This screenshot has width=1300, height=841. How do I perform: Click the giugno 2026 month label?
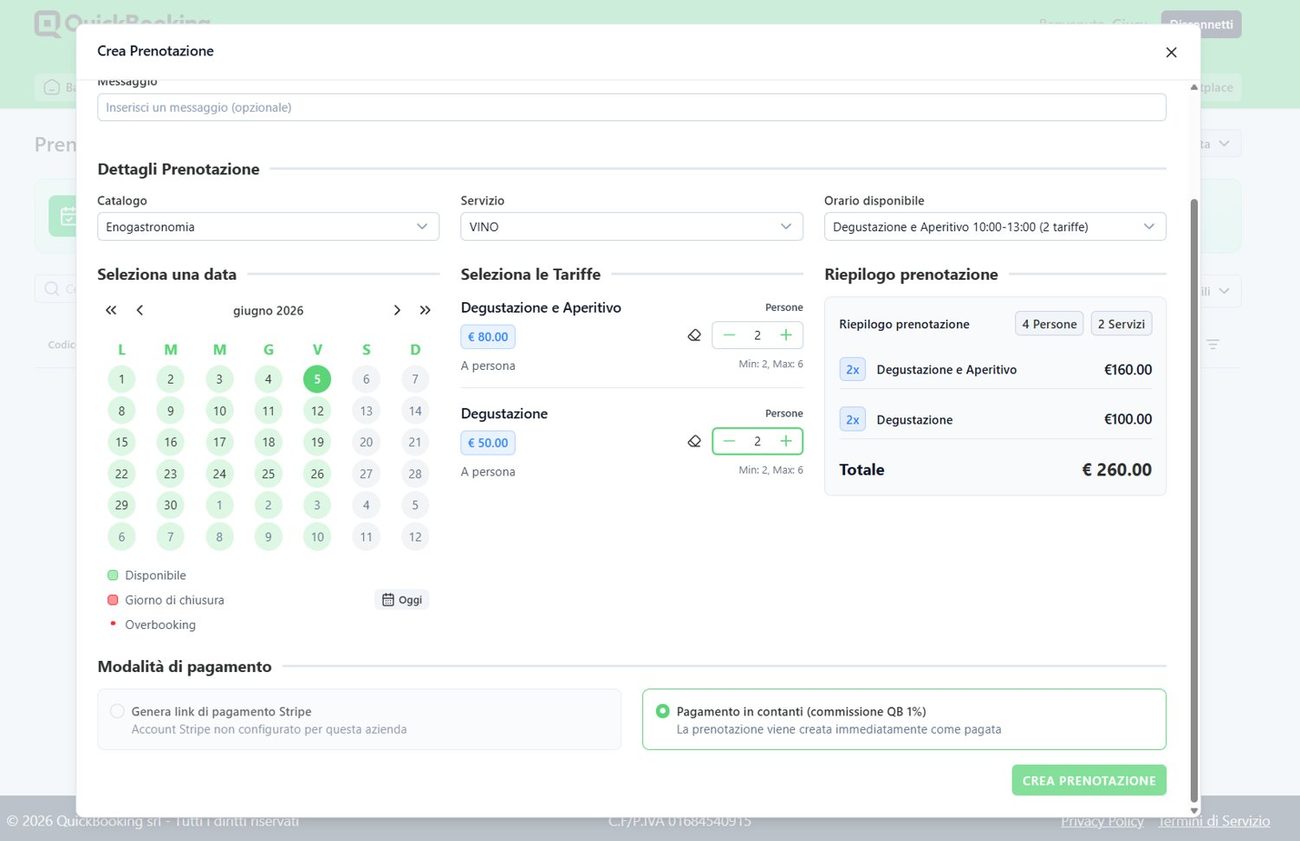268,311
